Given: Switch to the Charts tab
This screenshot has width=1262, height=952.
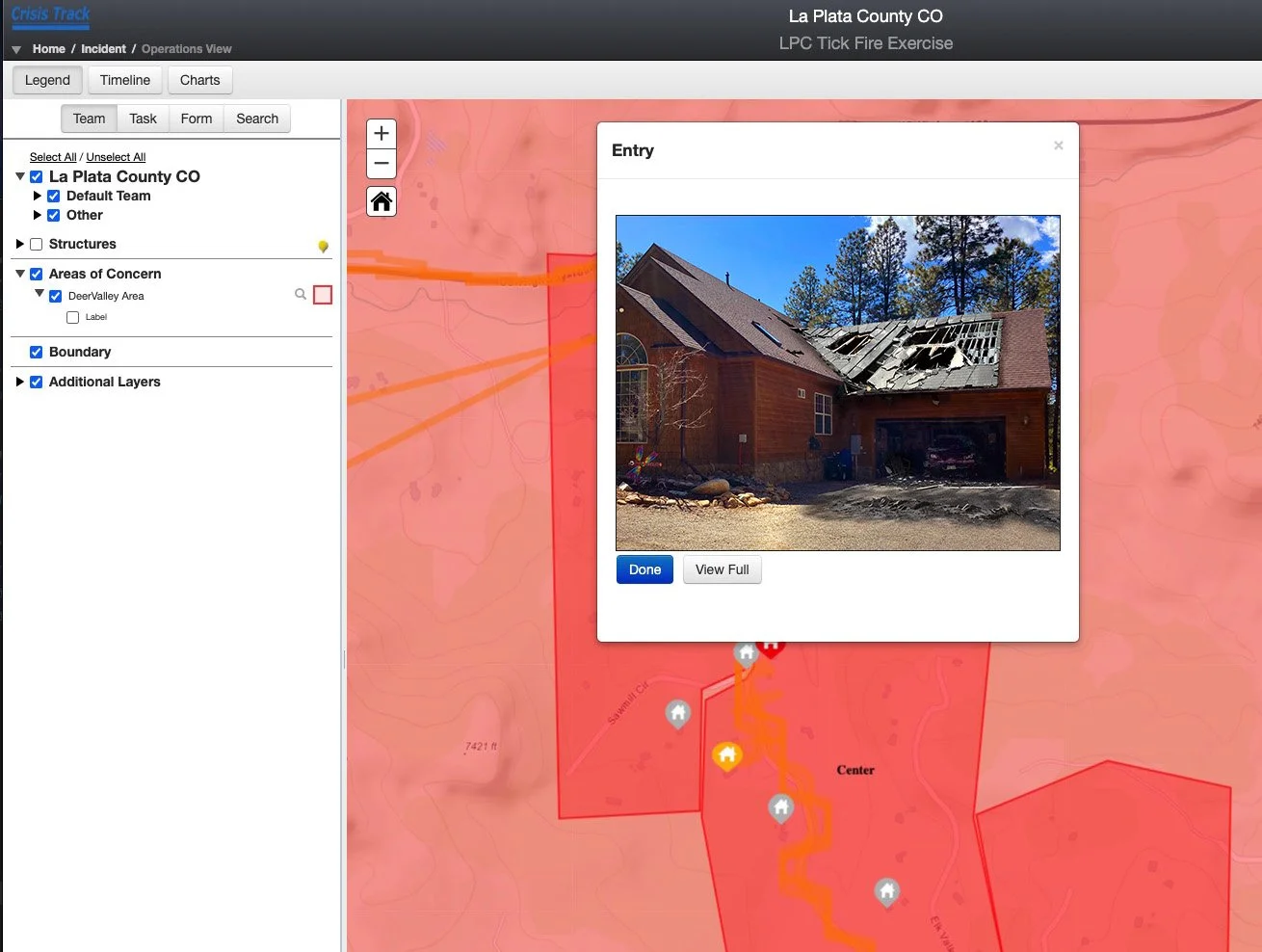Looking at the screenshot, I should coord(200,80).
